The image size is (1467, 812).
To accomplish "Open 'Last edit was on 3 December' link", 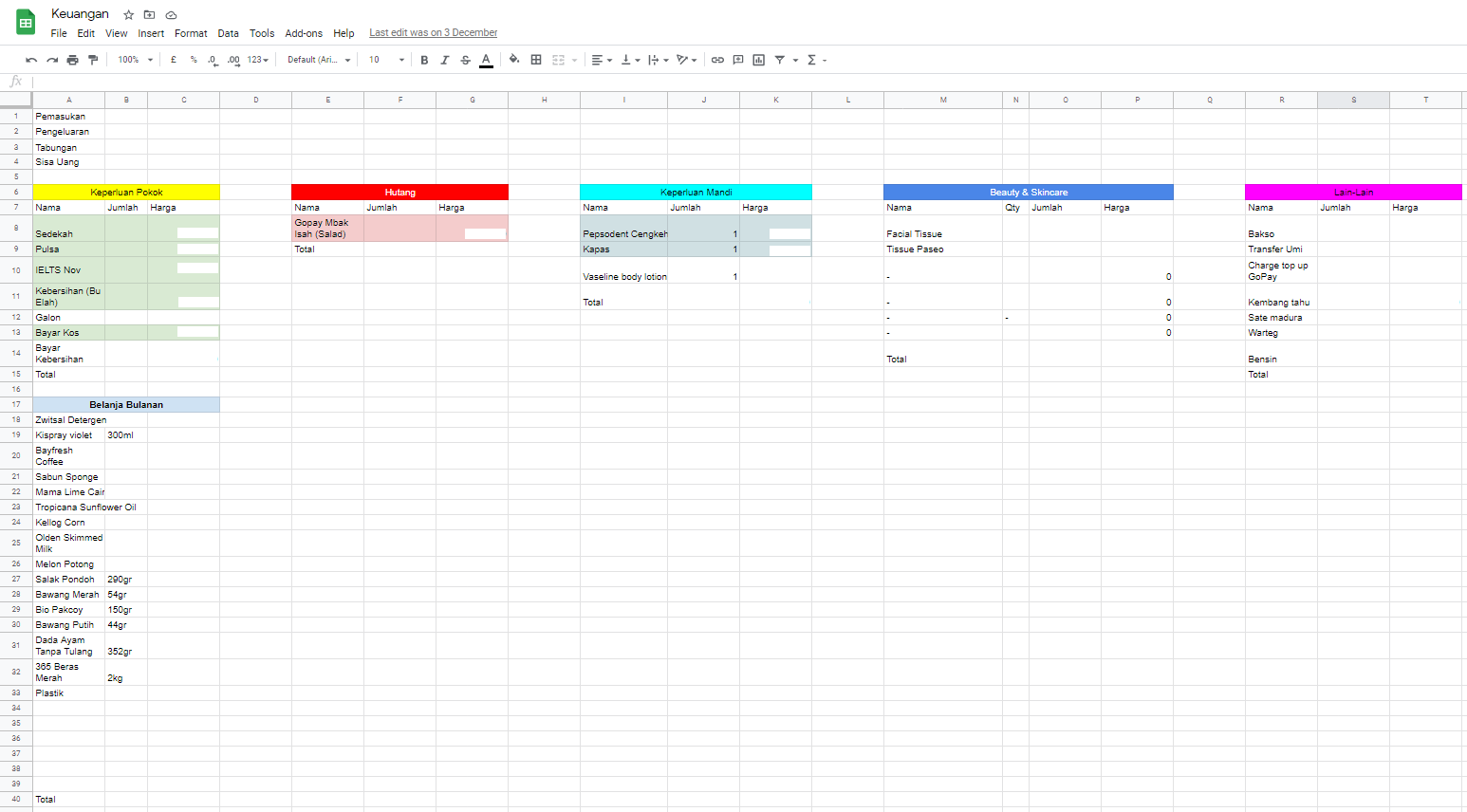I will (x=434, y=33).
